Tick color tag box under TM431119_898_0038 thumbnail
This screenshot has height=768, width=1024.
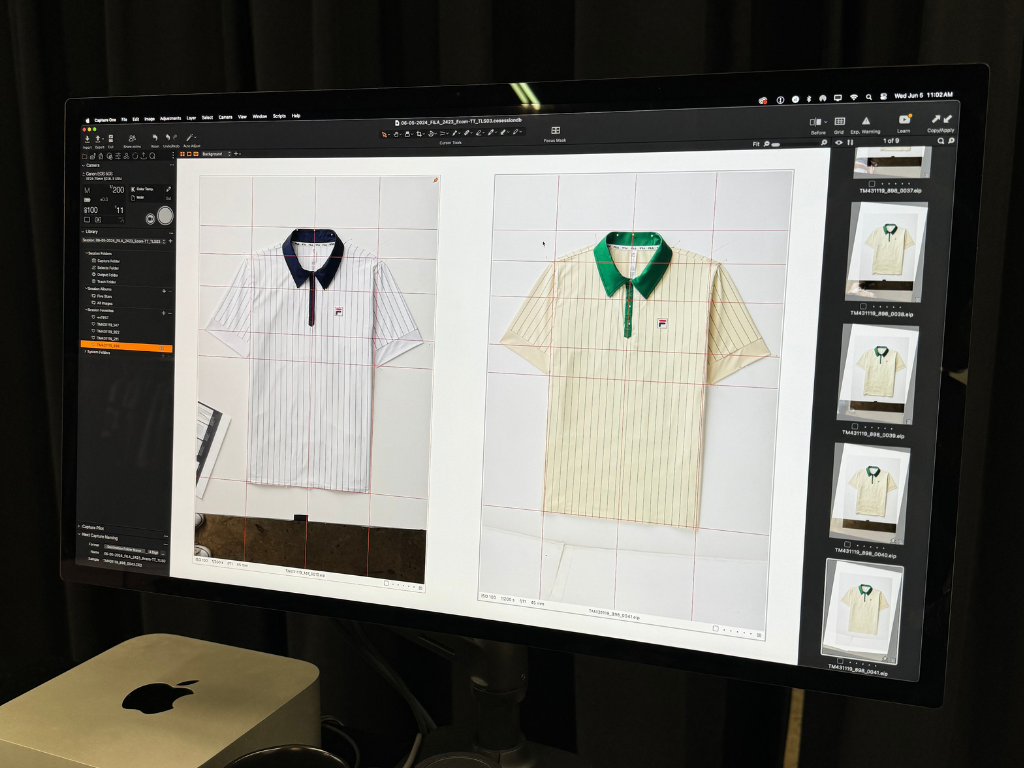point(863,306)
